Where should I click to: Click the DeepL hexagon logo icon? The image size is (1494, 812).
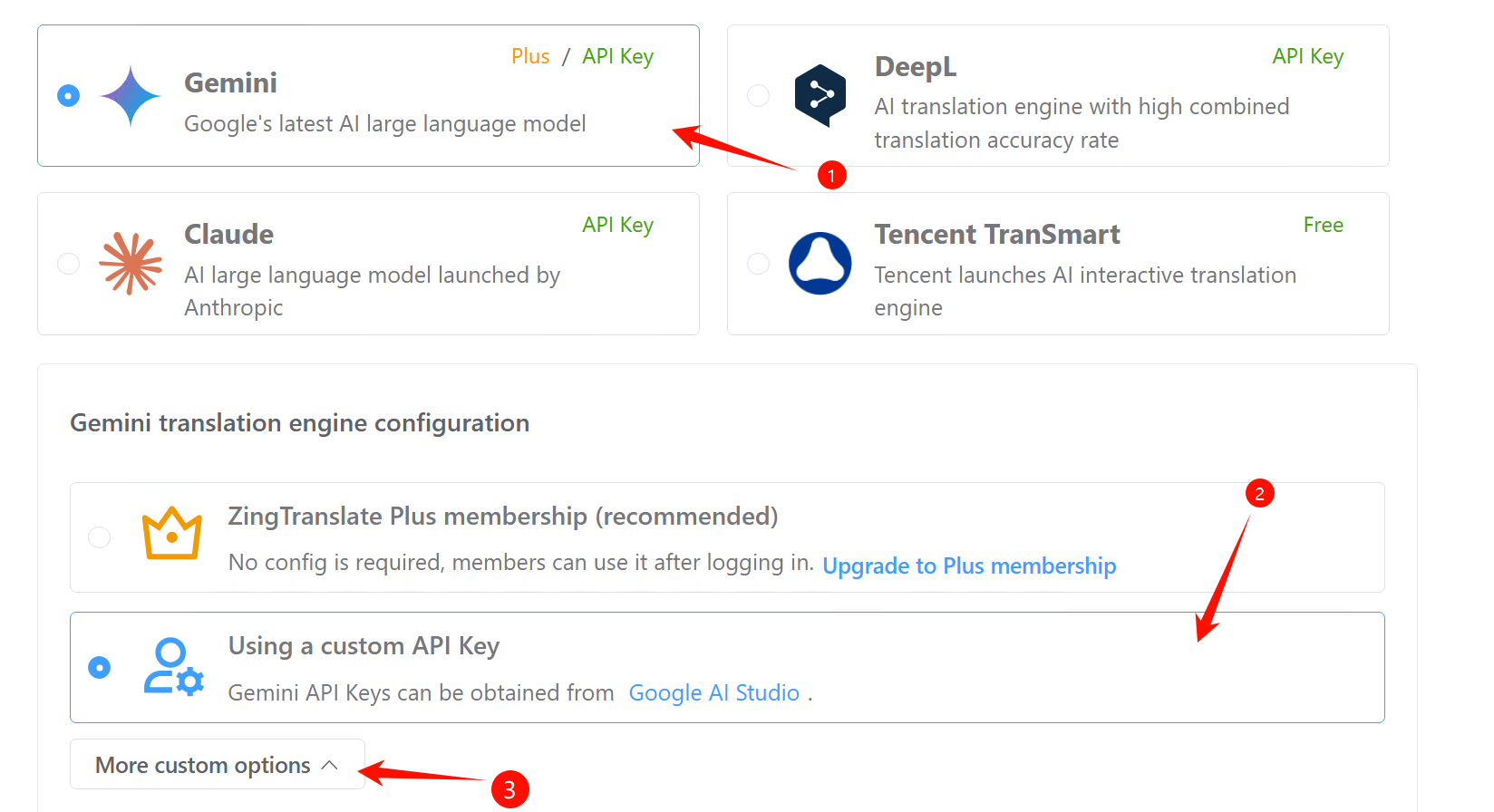(x=820, y=95)
